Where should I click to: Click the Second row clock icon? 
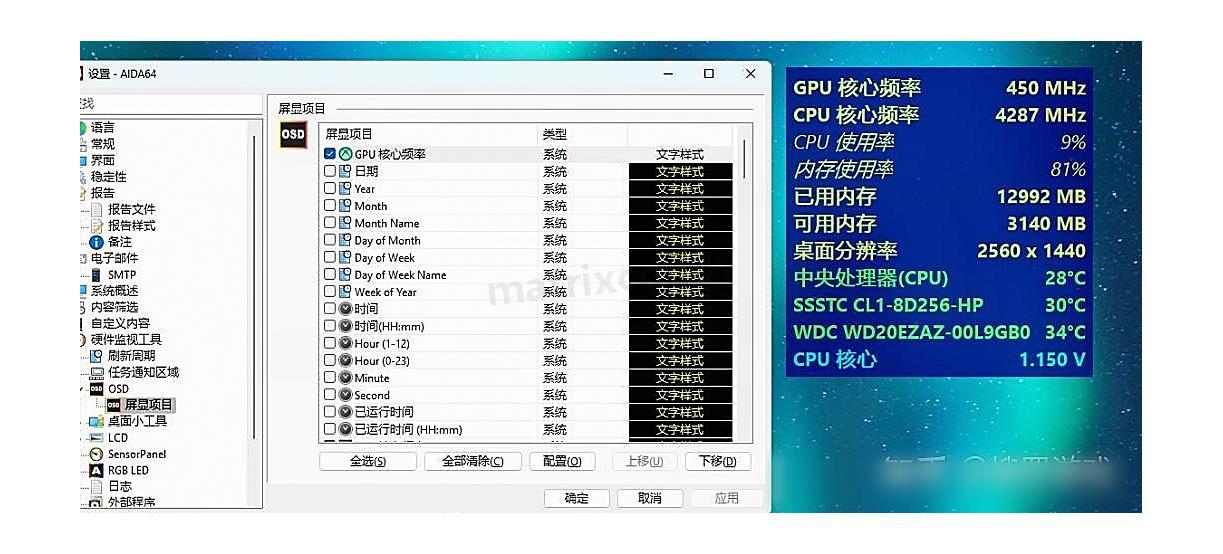pos(345,395)
